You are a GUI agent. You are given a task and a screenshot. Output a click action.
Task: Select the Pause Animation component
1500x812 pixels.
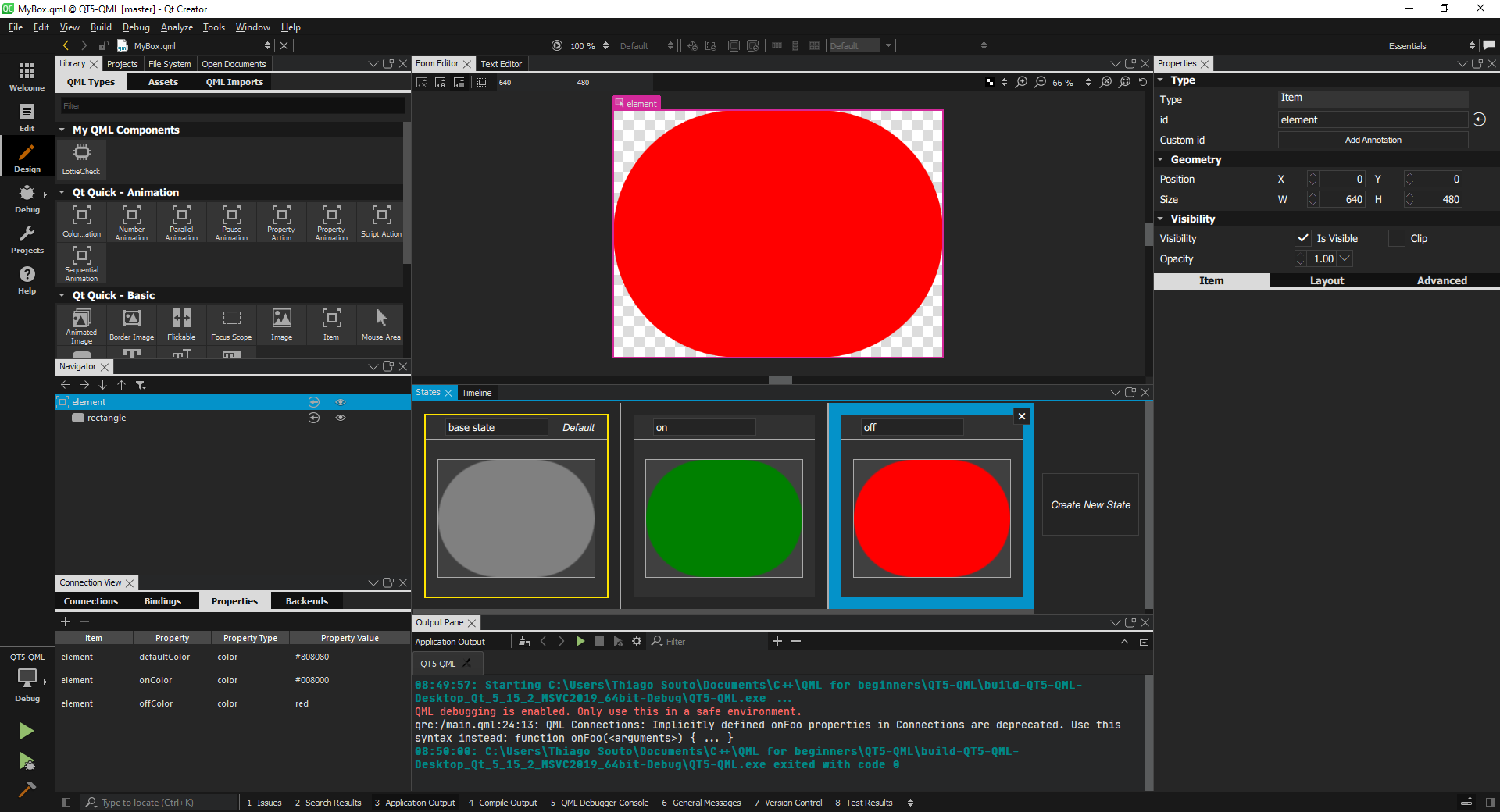[x=231, y=223]
